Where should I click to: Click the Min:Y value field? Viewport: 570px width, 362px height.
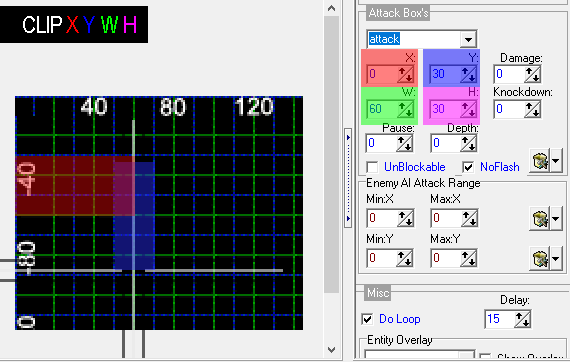click(382, 258)
